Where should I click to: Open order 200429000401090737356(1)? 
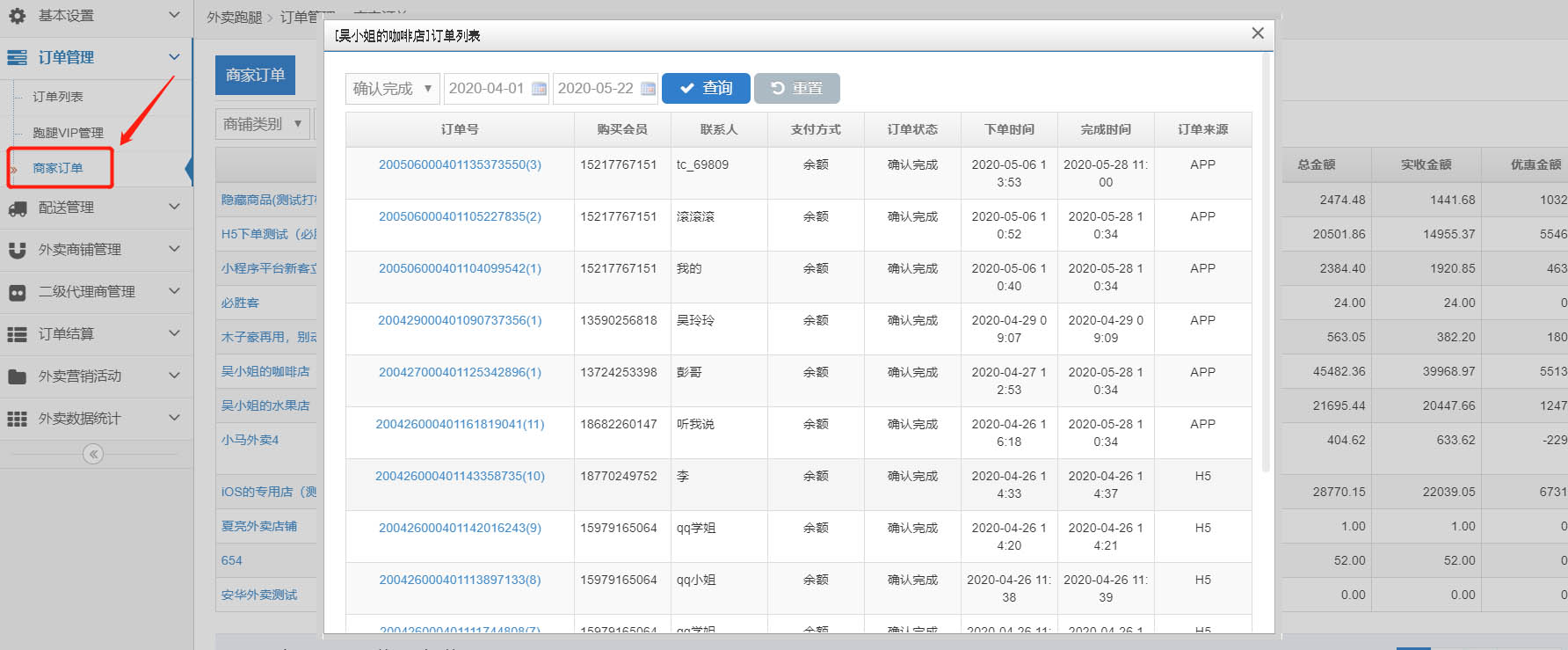pyautogui.click(x=460, y=320)
